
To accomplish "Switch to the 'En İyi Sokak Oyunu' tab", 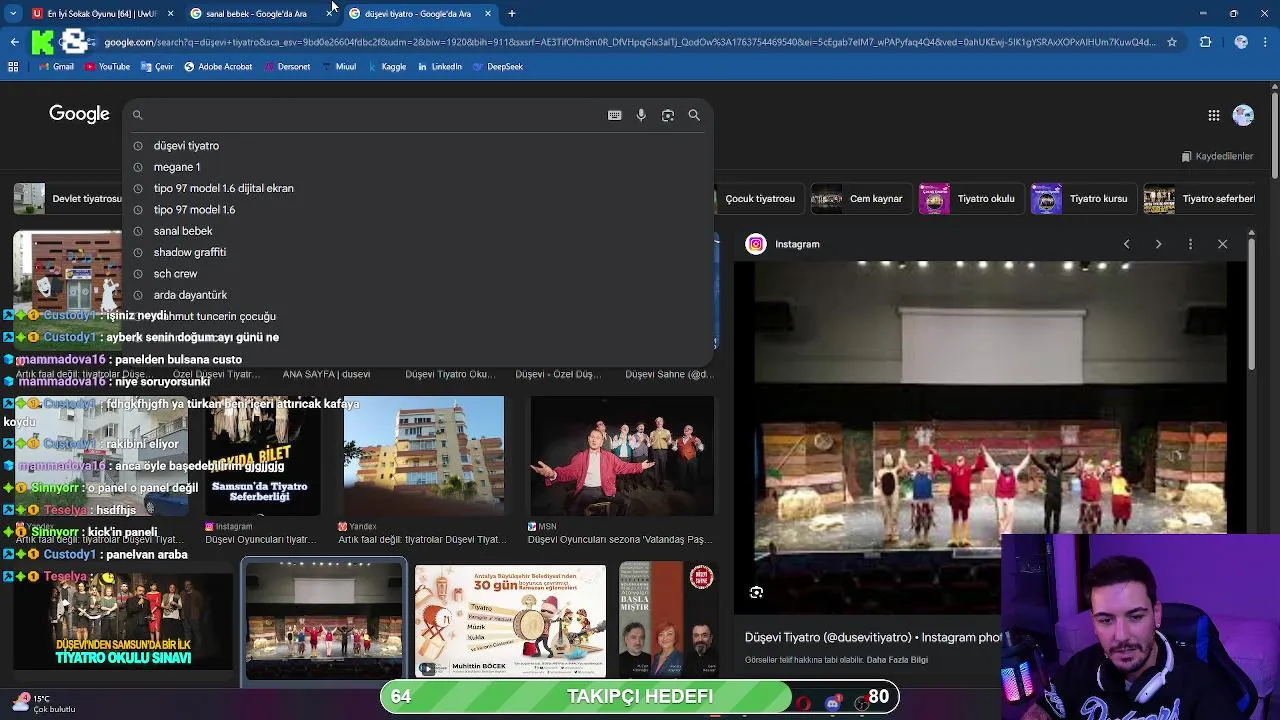I will tap(102, 14).
